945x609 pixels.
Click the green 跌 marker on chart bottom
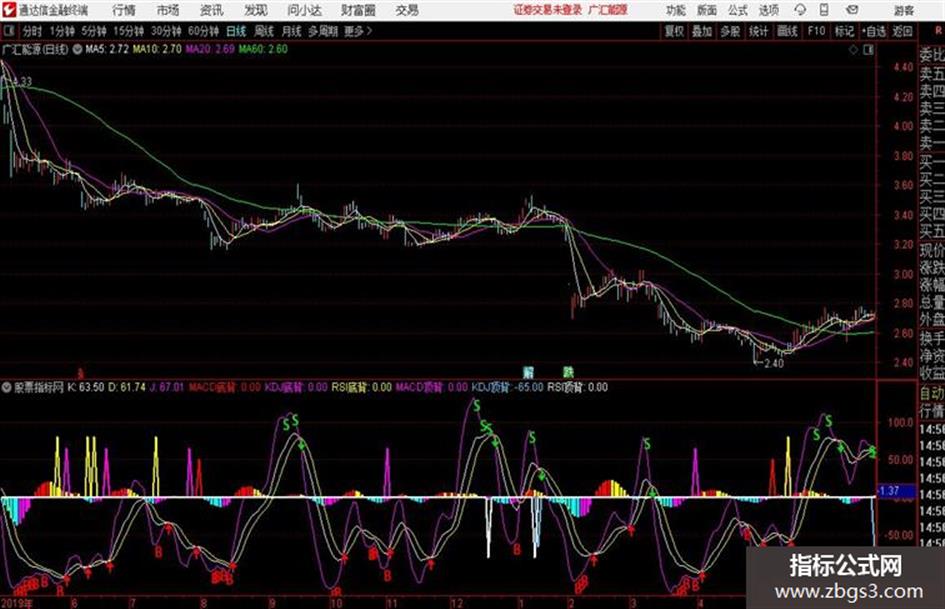tap(568, 372)
